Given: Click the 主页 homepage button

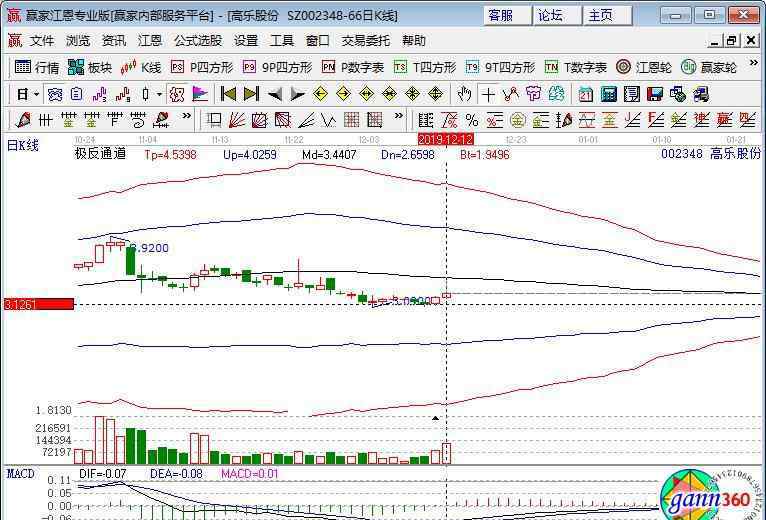Looking at the screenshot, I should tap(607, 16).
